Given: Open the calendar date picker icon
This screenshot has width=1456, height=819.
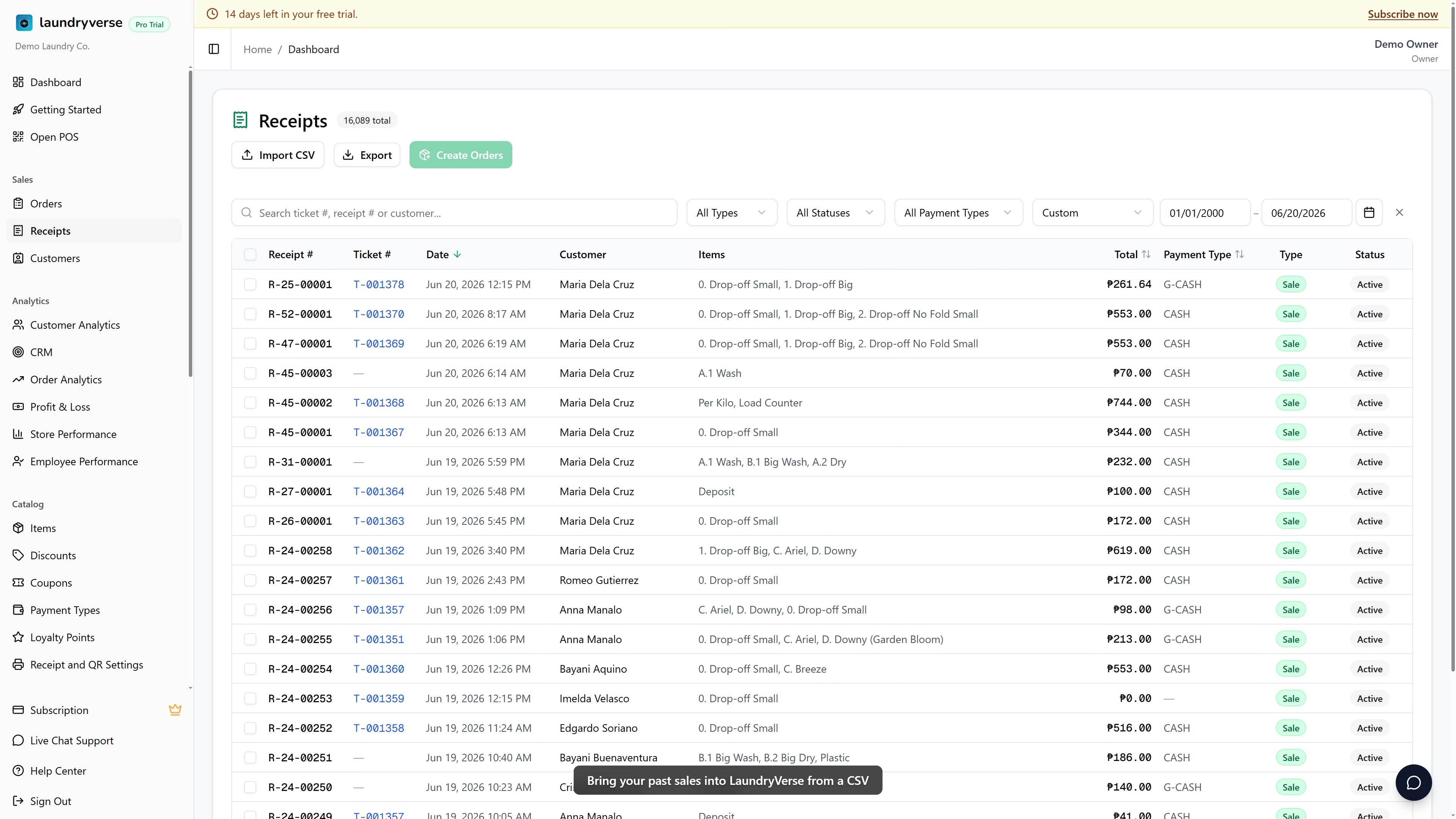Looking at the screenshot, I should (1369, 212).
